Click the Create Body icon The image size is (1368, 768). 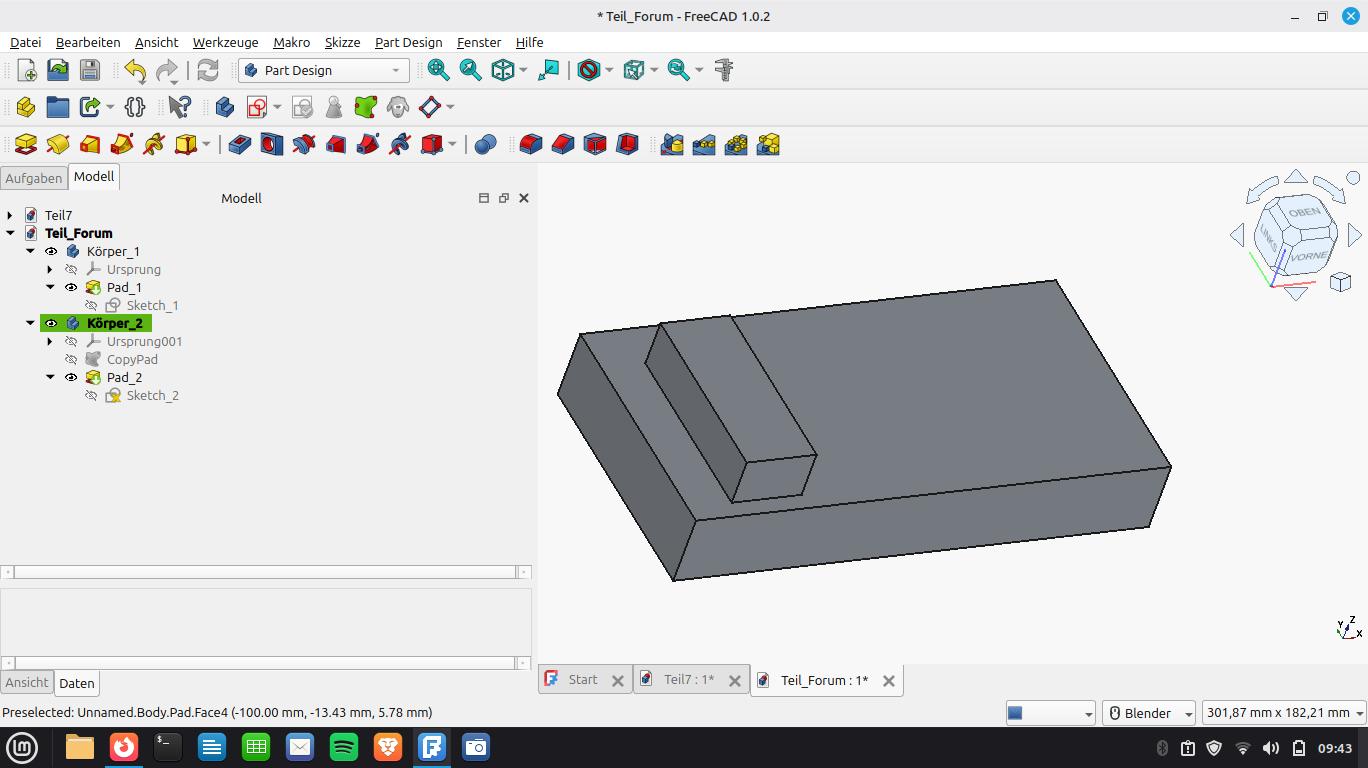(224, 107)
